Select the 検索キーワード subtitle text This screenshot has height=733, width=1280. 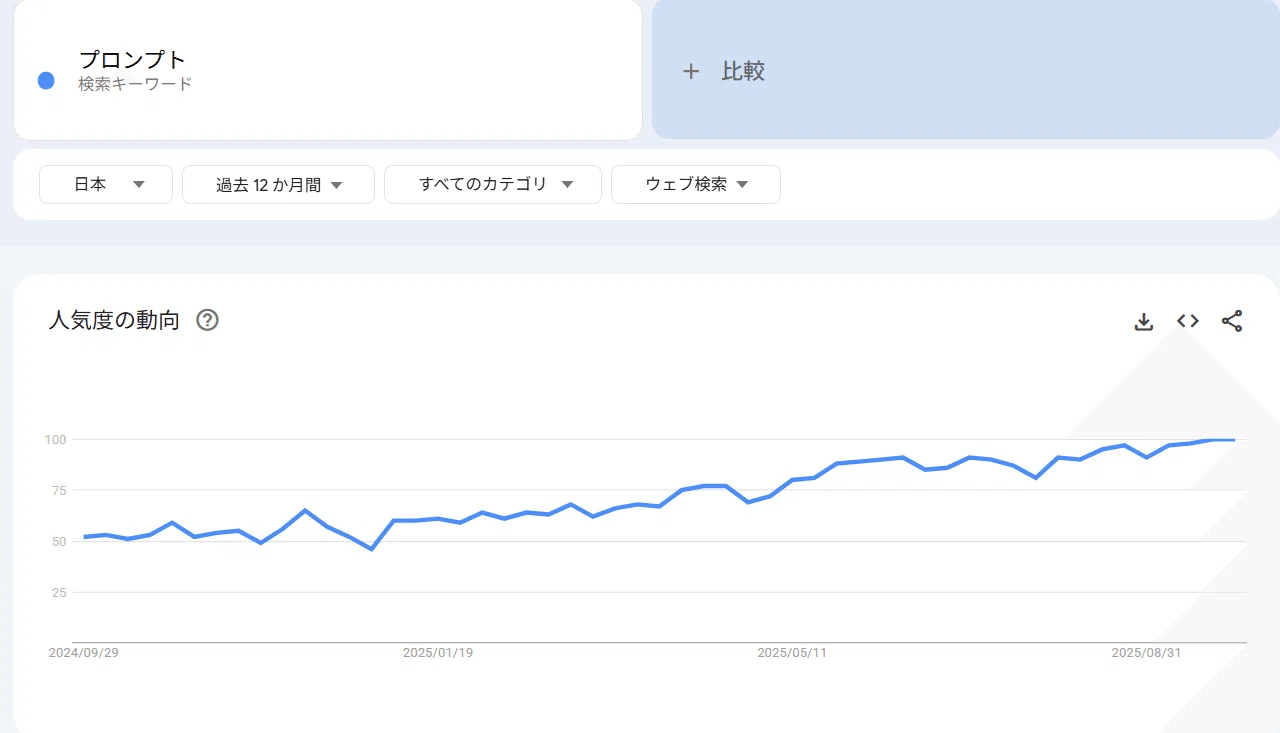pos(136,84)
